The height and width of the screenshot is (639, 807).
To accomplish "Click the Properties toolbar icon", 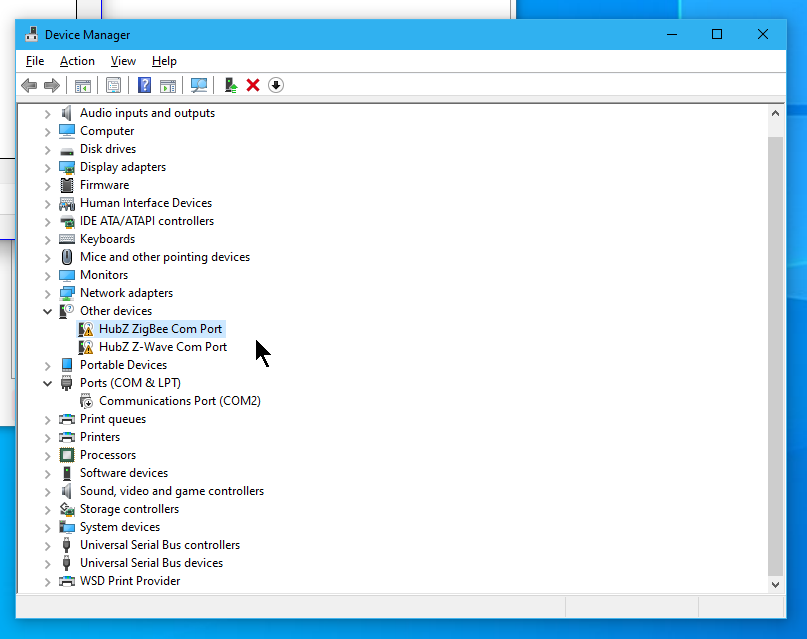I will [x=113, y=86].
